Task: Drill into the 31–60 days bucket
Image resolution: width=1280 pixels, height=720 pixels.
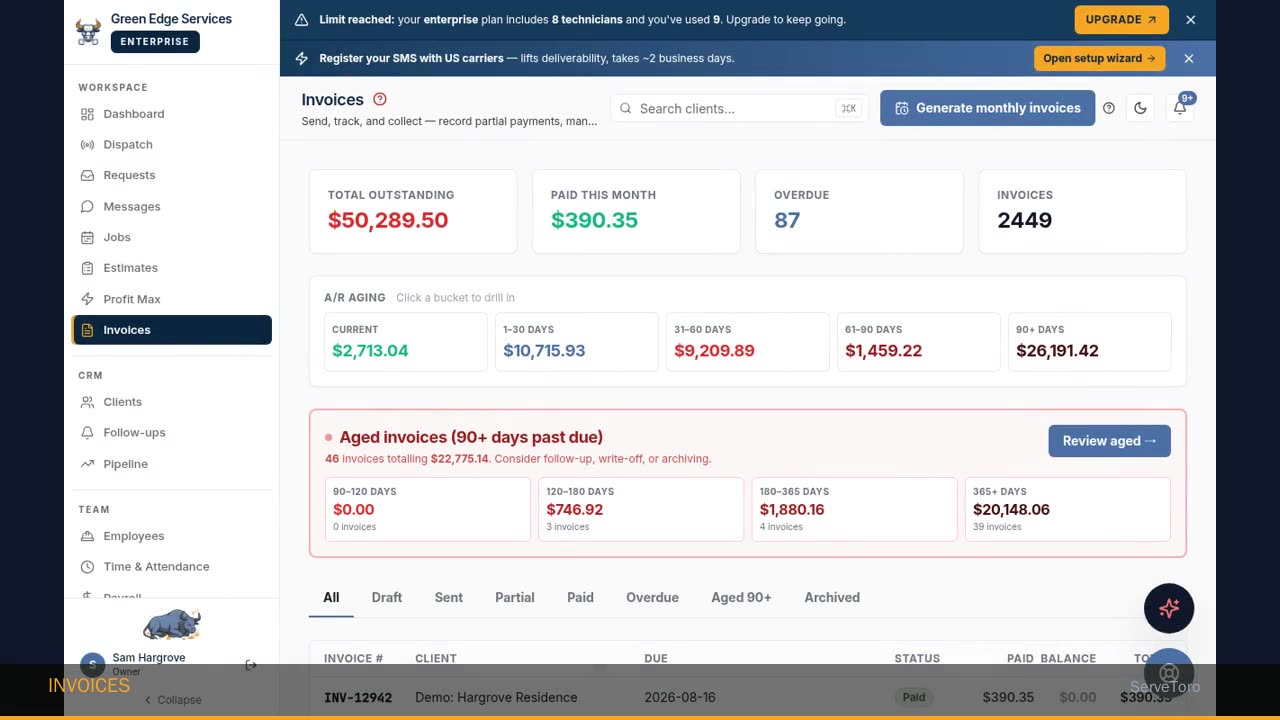Action: [x=748, y=342]
